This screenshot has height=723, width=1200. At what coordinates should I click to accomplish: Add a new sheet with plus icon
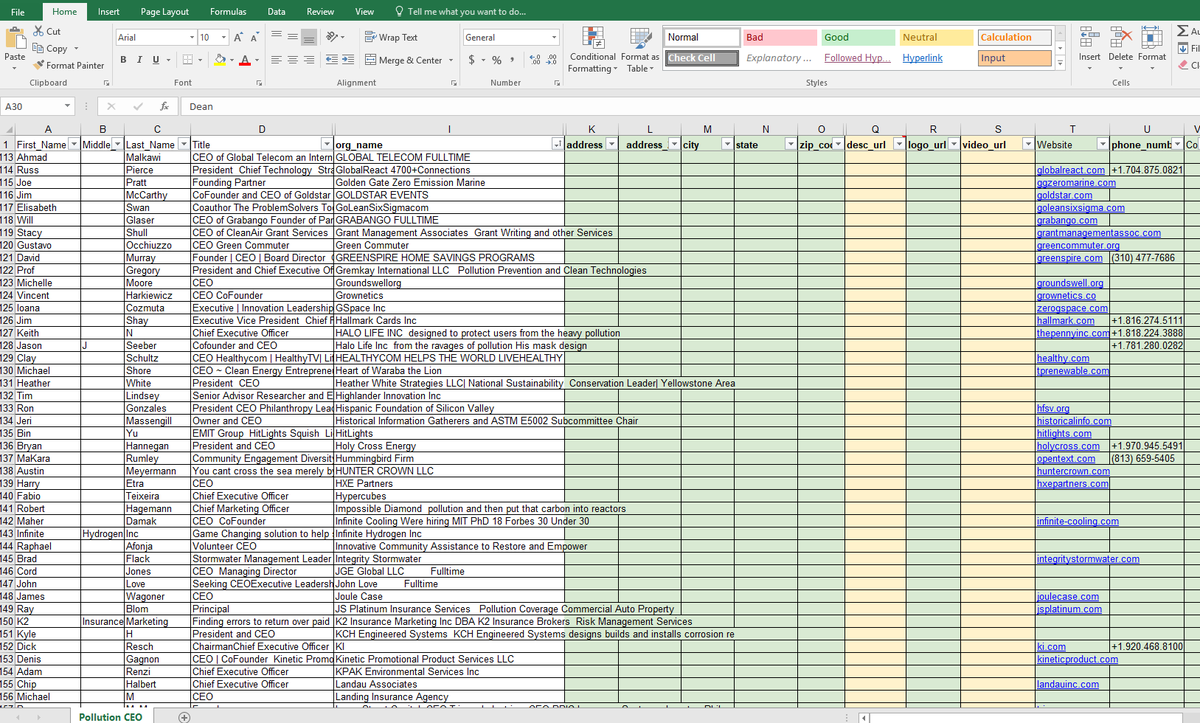tap(184, 716)
